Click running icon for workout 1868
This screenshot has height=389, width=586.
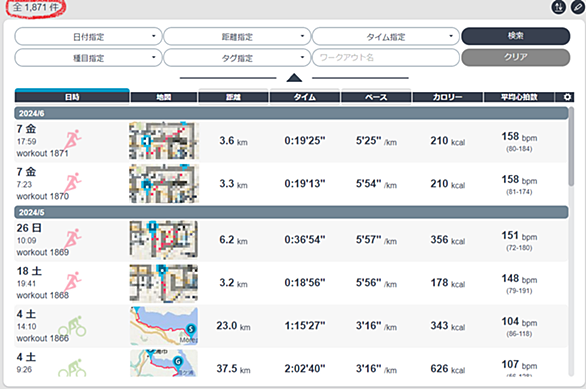(x=72, y=282)
